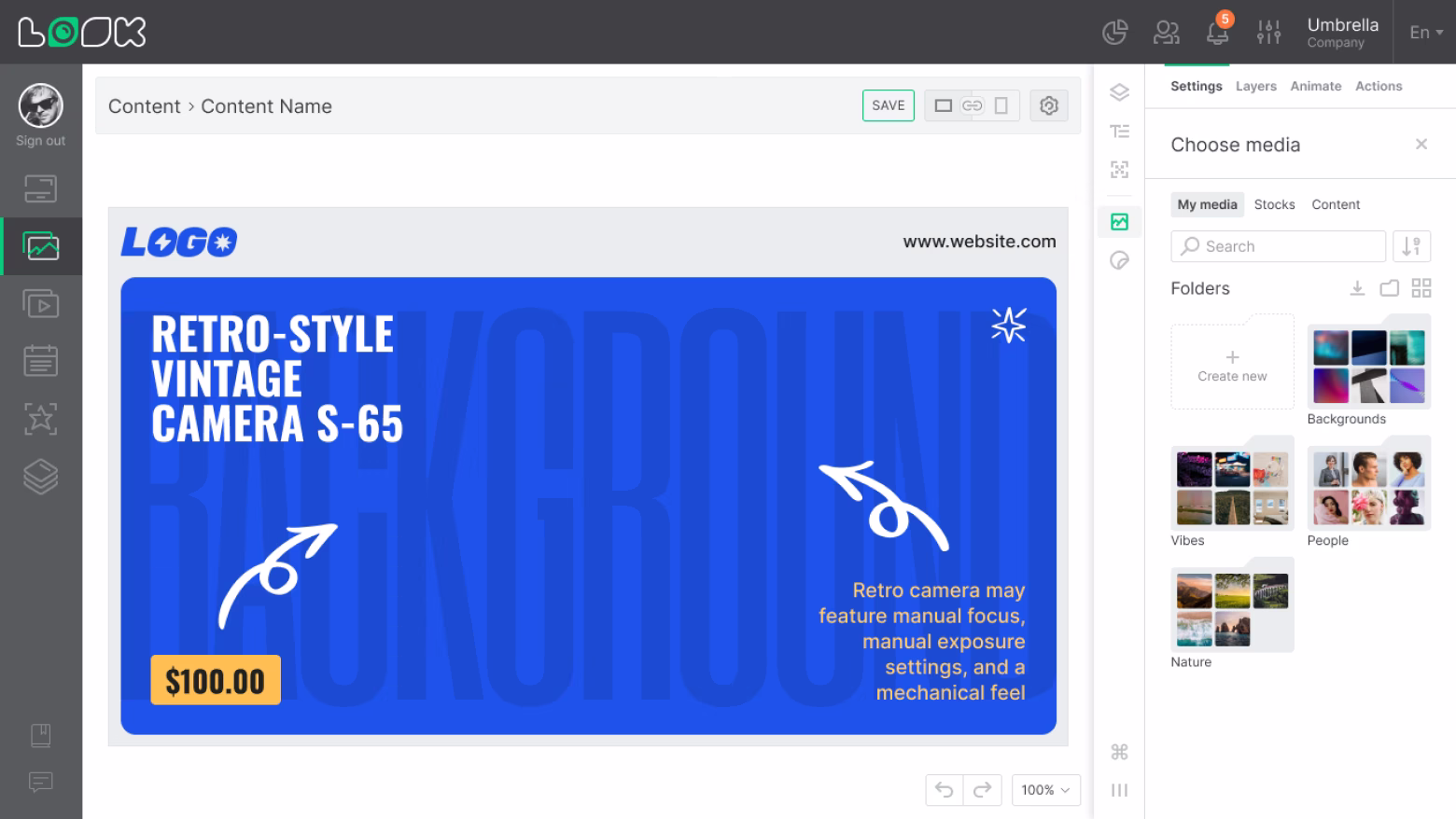Select portrait orientation toggle

[x=1001, y=105]
